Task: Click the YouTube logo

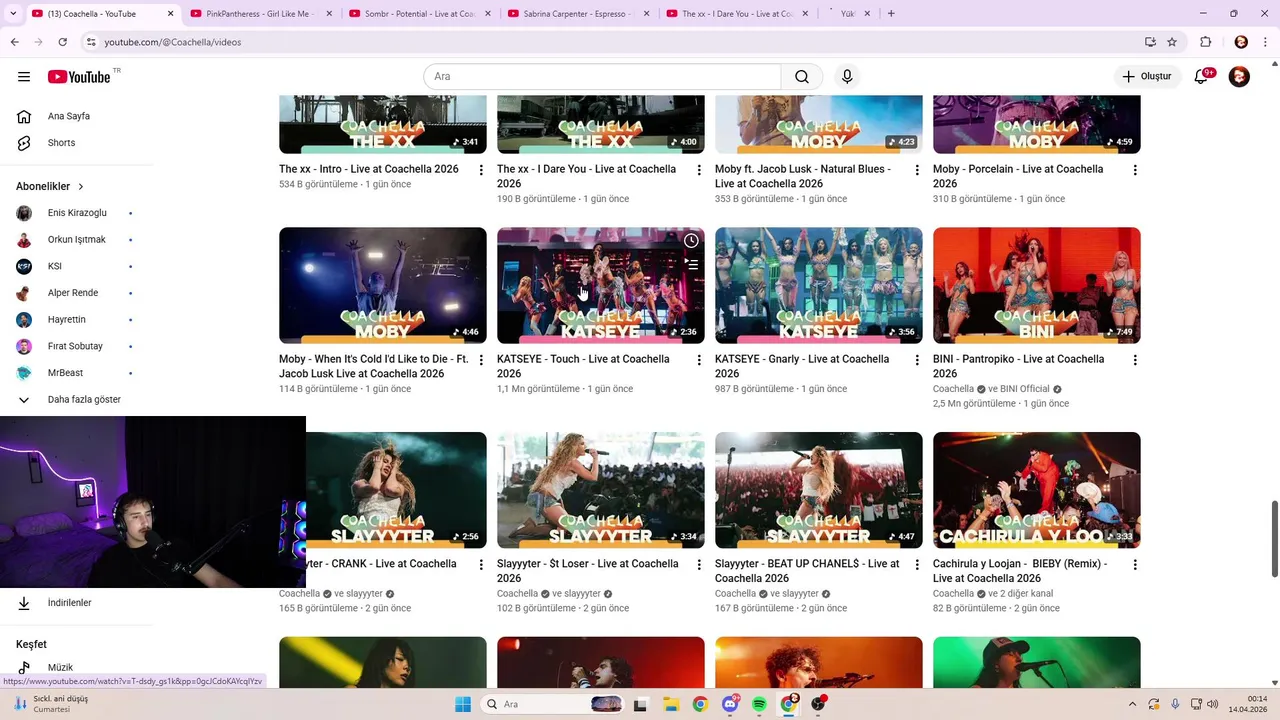Action: [79, 77]
